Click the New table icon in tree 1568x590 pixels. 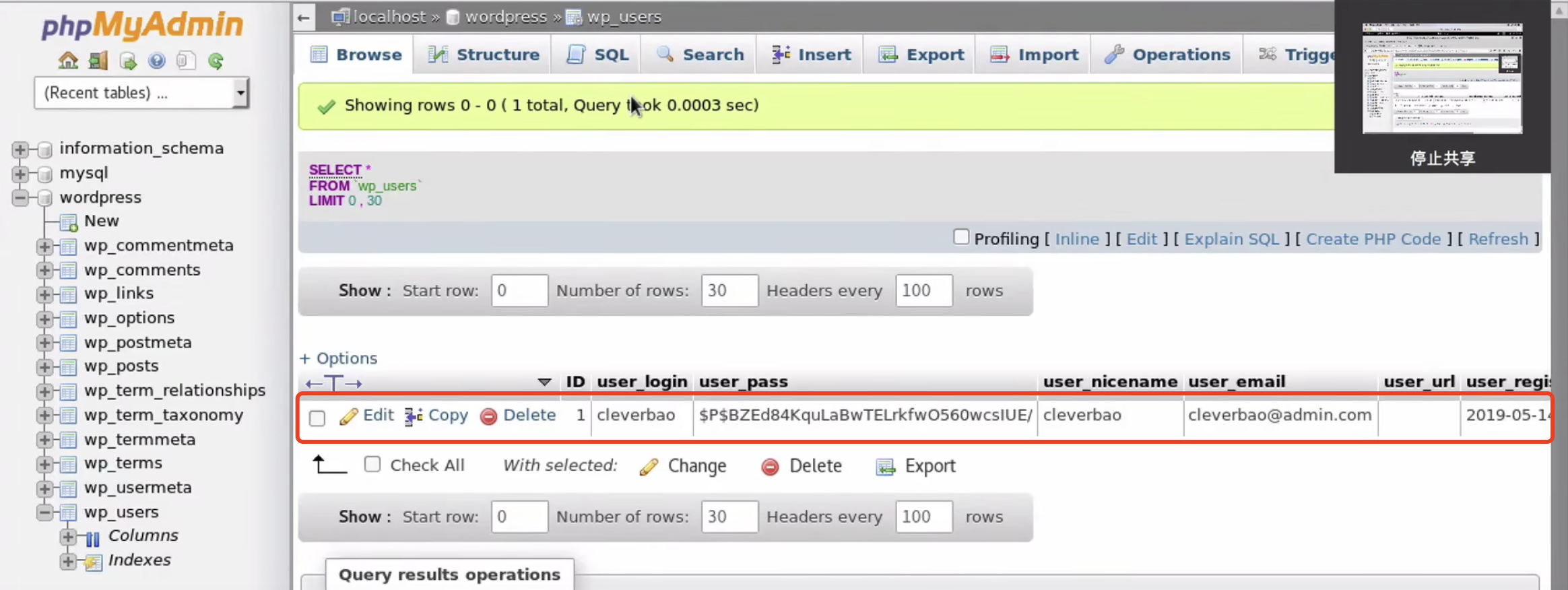pyautogui.click(x=69, y=222)
